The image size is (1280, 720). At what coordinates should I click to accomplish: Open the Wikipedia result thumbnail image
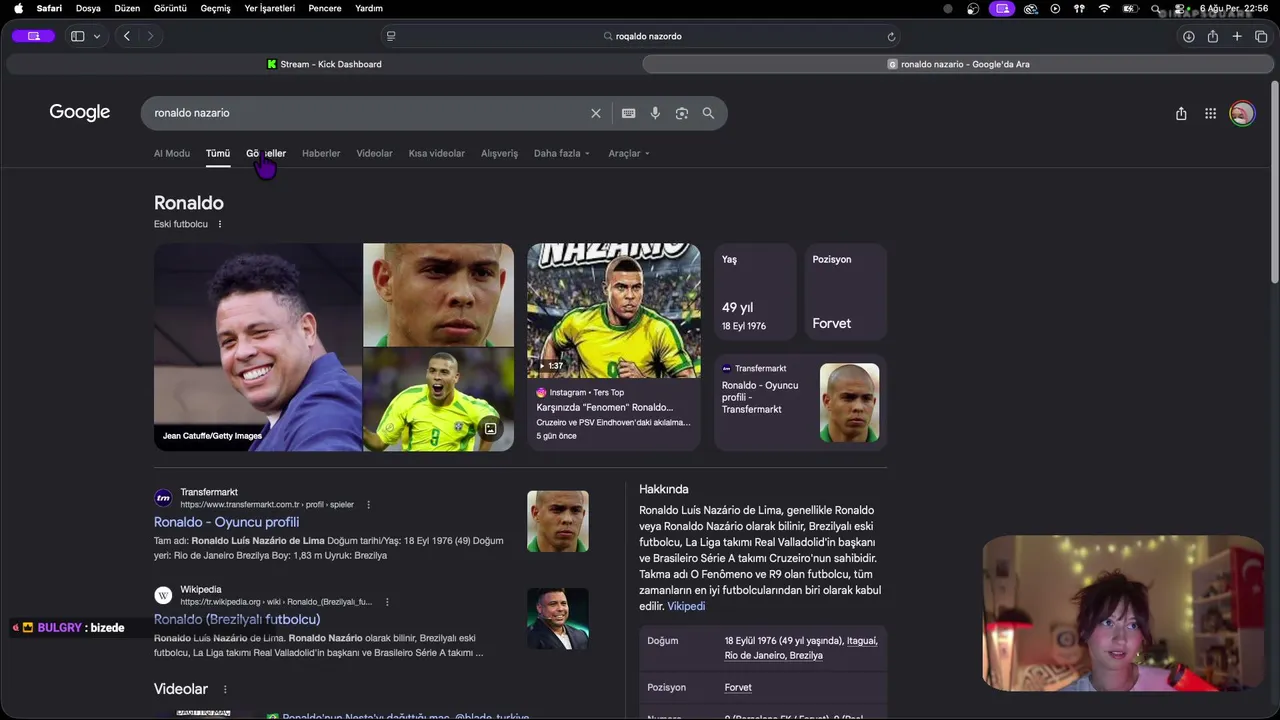tap(558, 618)
